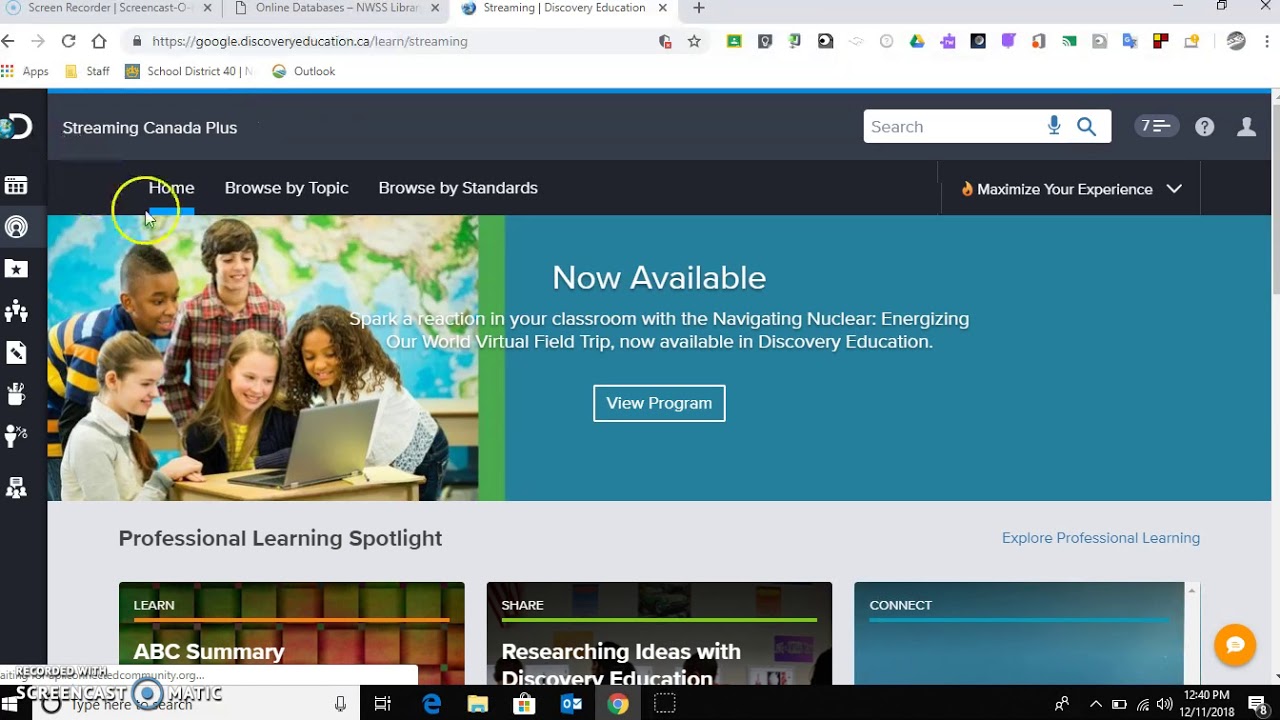The width and height of the screenshot is (1280, 720).
Task: Open the 7 items quicklist menu
Action: coord(1156,126)
